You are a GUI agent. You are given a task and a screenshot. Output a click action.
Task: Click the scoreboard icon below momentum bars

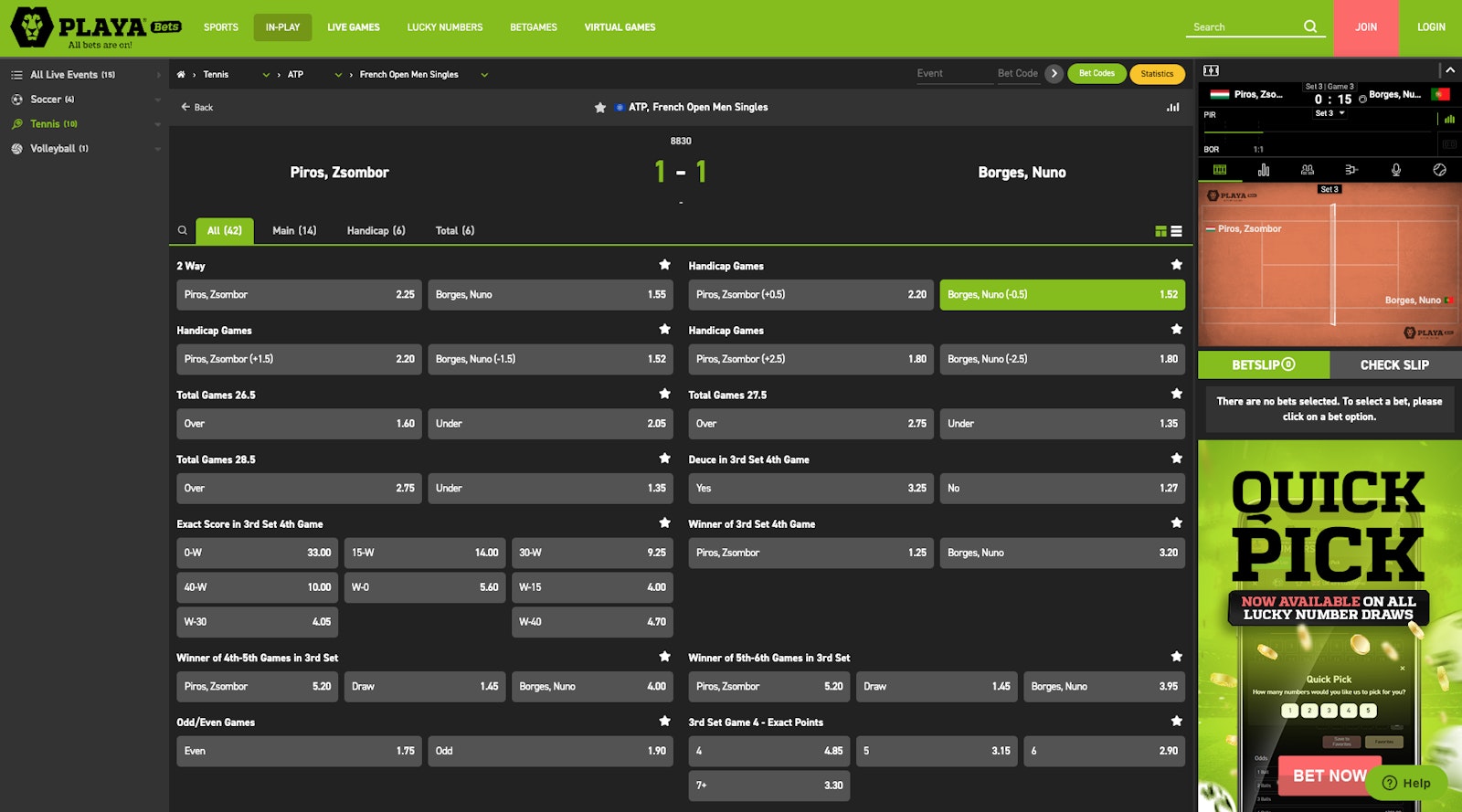(x=1450, y=144)
